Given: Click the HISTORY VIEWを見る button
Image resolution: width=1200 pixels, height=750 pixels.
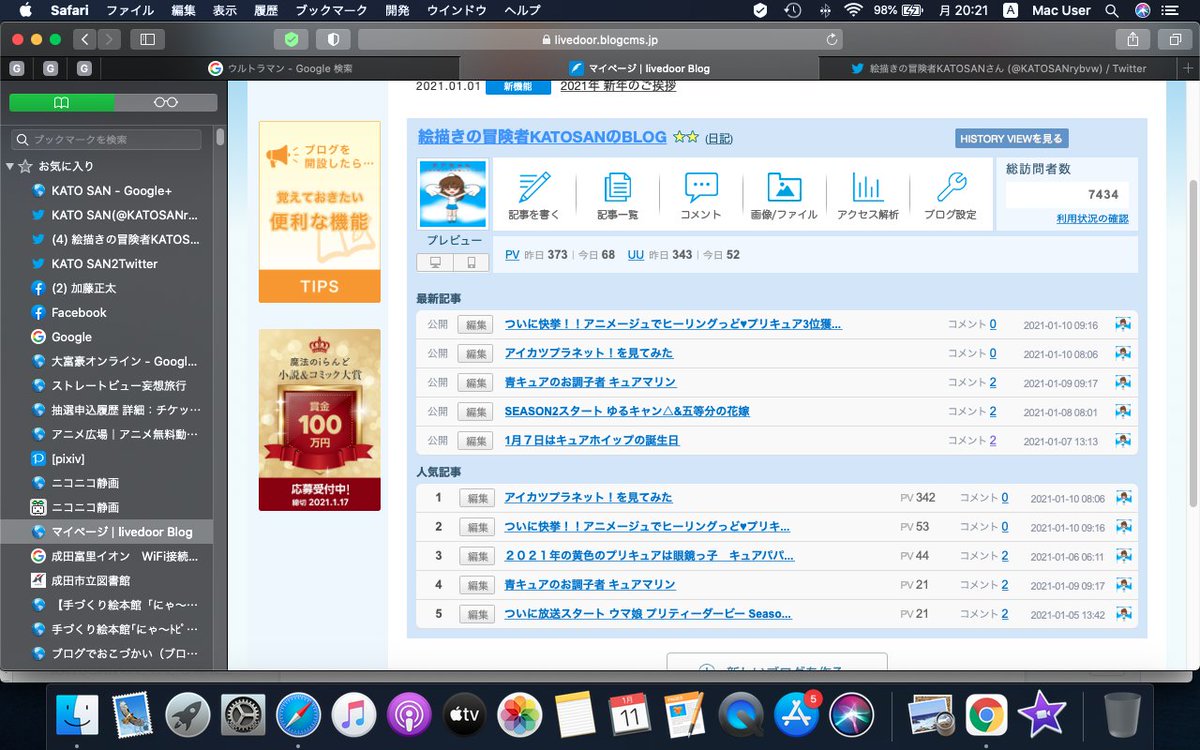Looking at the screenshot, I should click(1011, 138).
